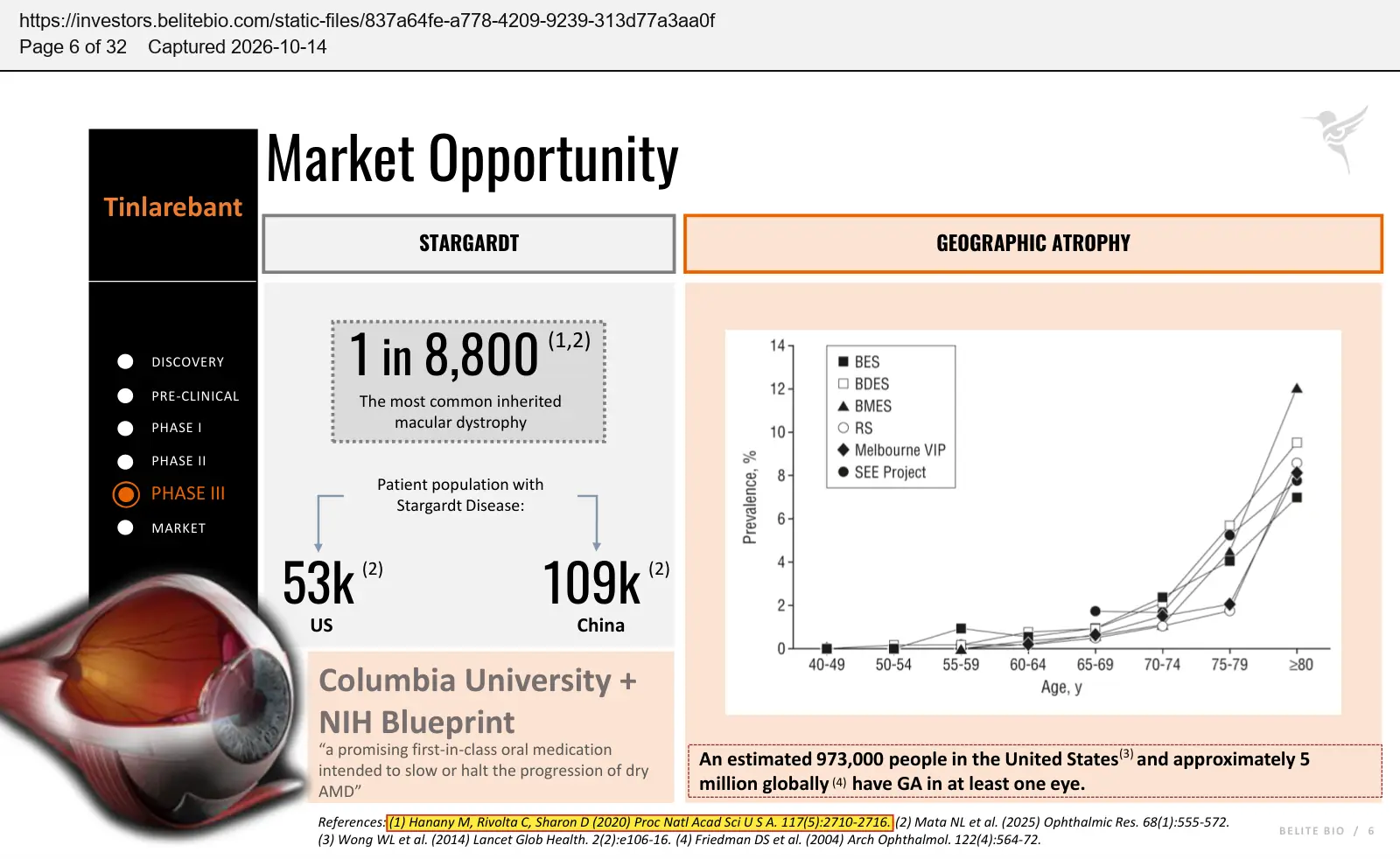This screenshot has width=1400, height=859.
Task: Click the BMES legend triangle marker
Action: click(843, 406)
